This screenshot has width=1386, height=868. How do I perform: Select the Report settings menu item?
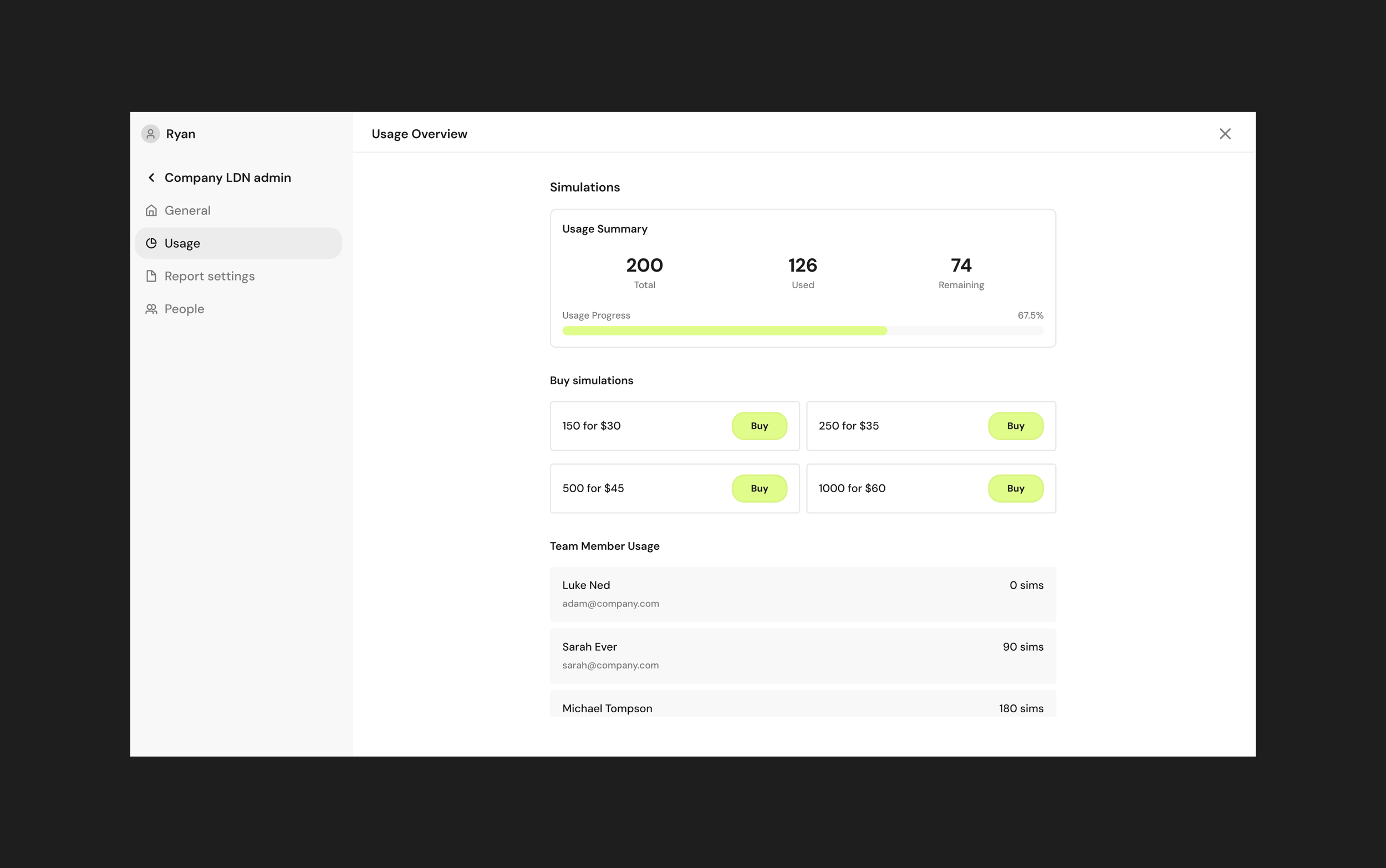coord(209,276)
